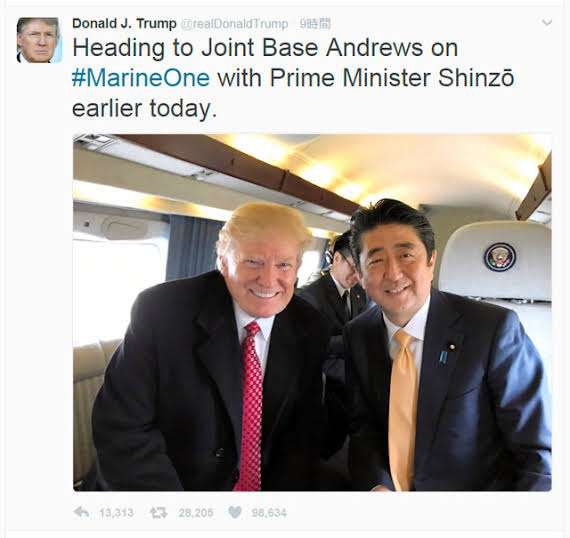Click the text 'earlier today.'

144,108
